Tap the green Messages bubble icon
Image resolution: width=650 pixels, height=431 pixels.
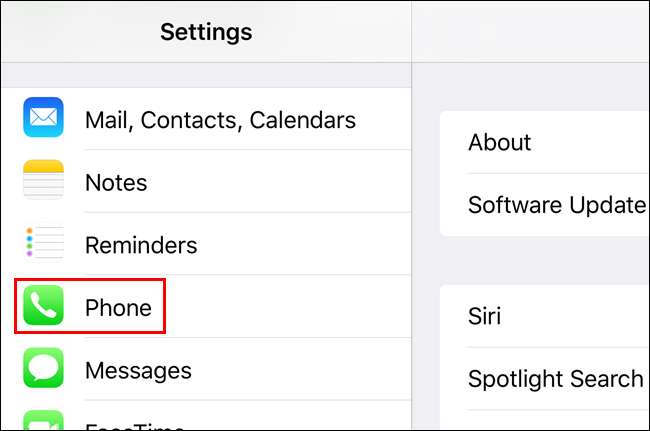tap(43, 369)
